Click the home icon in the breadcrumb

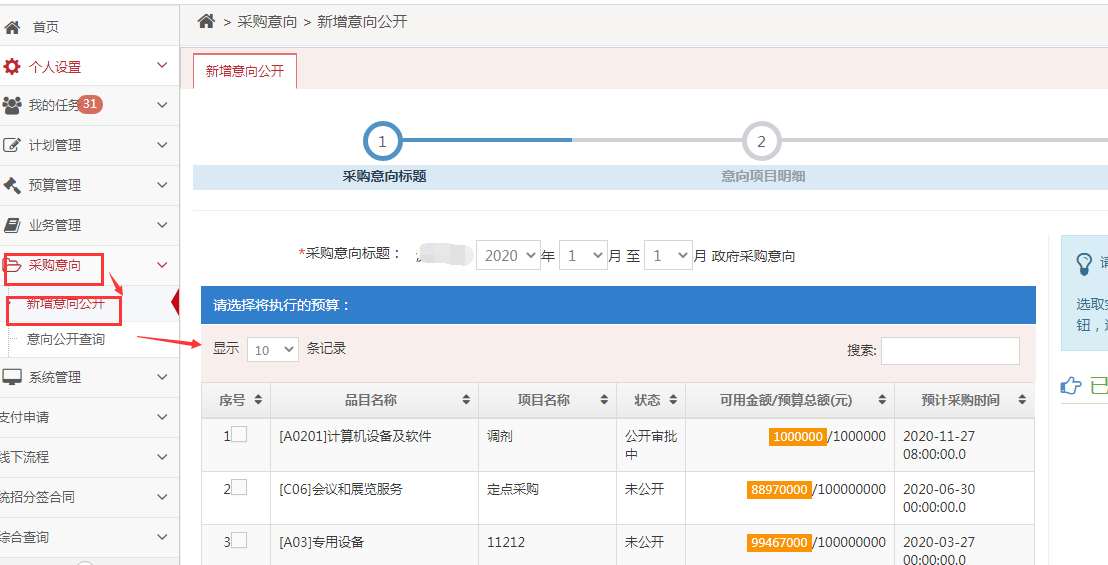click(206, 21)
